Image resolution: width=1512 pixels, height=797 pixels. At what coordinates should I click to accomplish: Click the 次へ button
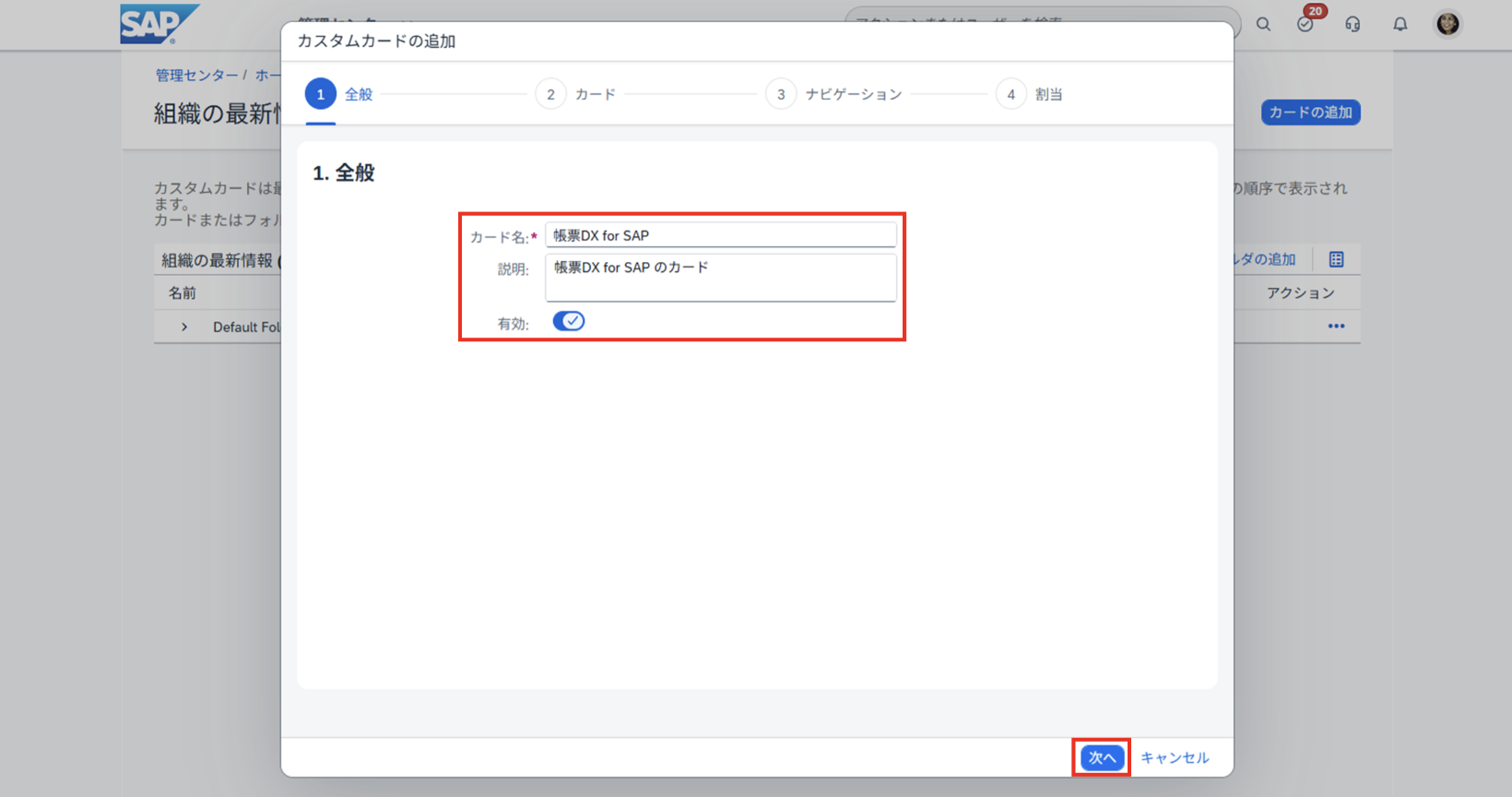point(1102,757)
